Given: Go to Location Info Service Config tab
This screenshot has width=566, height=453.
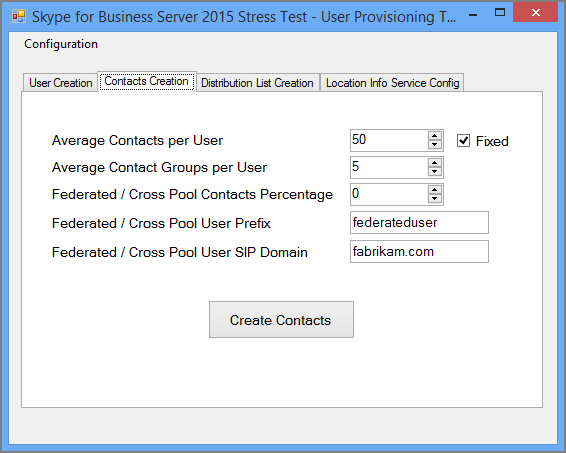Looking at the screenshot, I should 392,83.
